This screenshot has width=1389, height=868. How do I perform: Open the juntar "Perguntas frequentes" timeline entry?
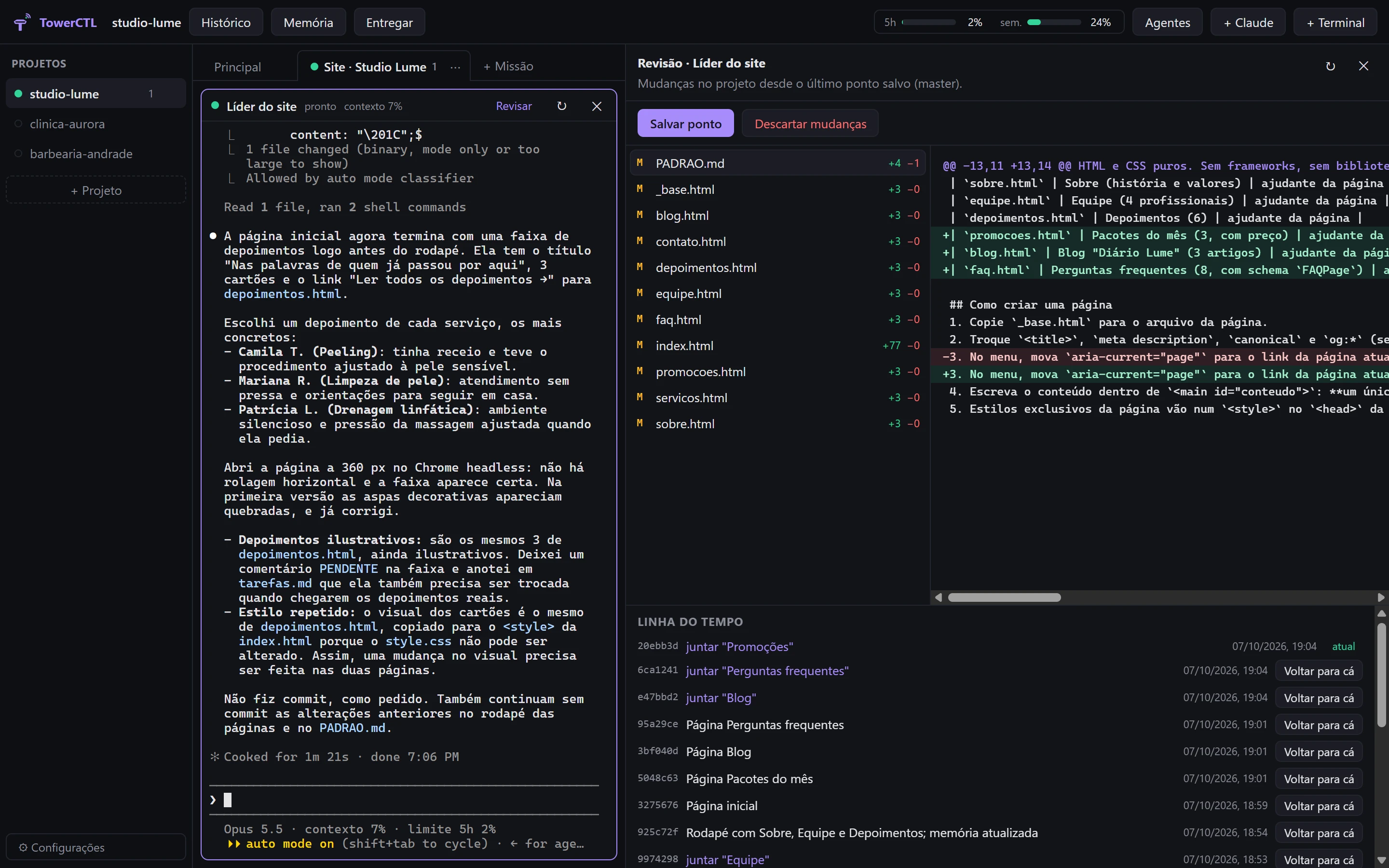point(767,670)
